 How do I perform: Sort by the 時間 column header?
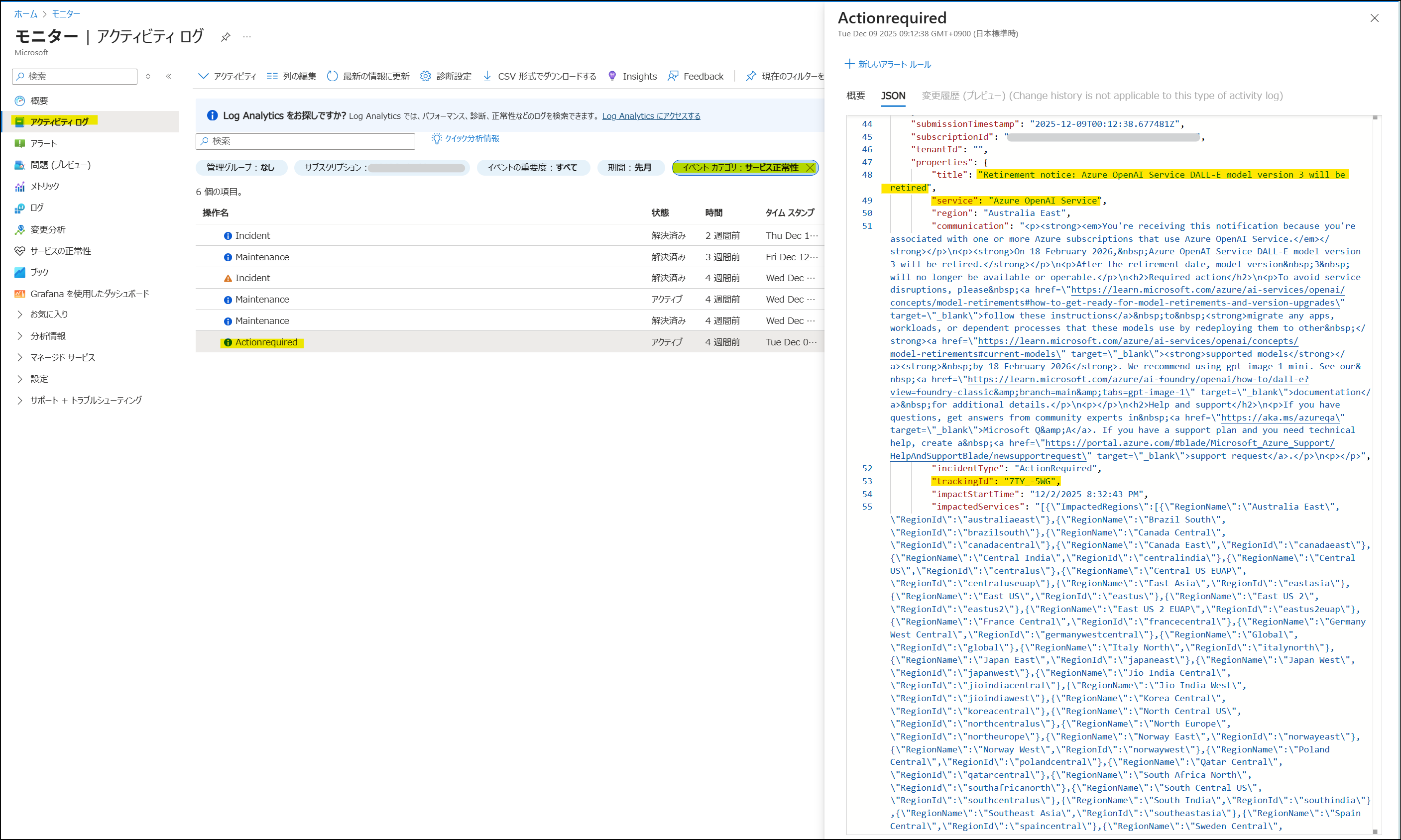click(x=714, y=213)
